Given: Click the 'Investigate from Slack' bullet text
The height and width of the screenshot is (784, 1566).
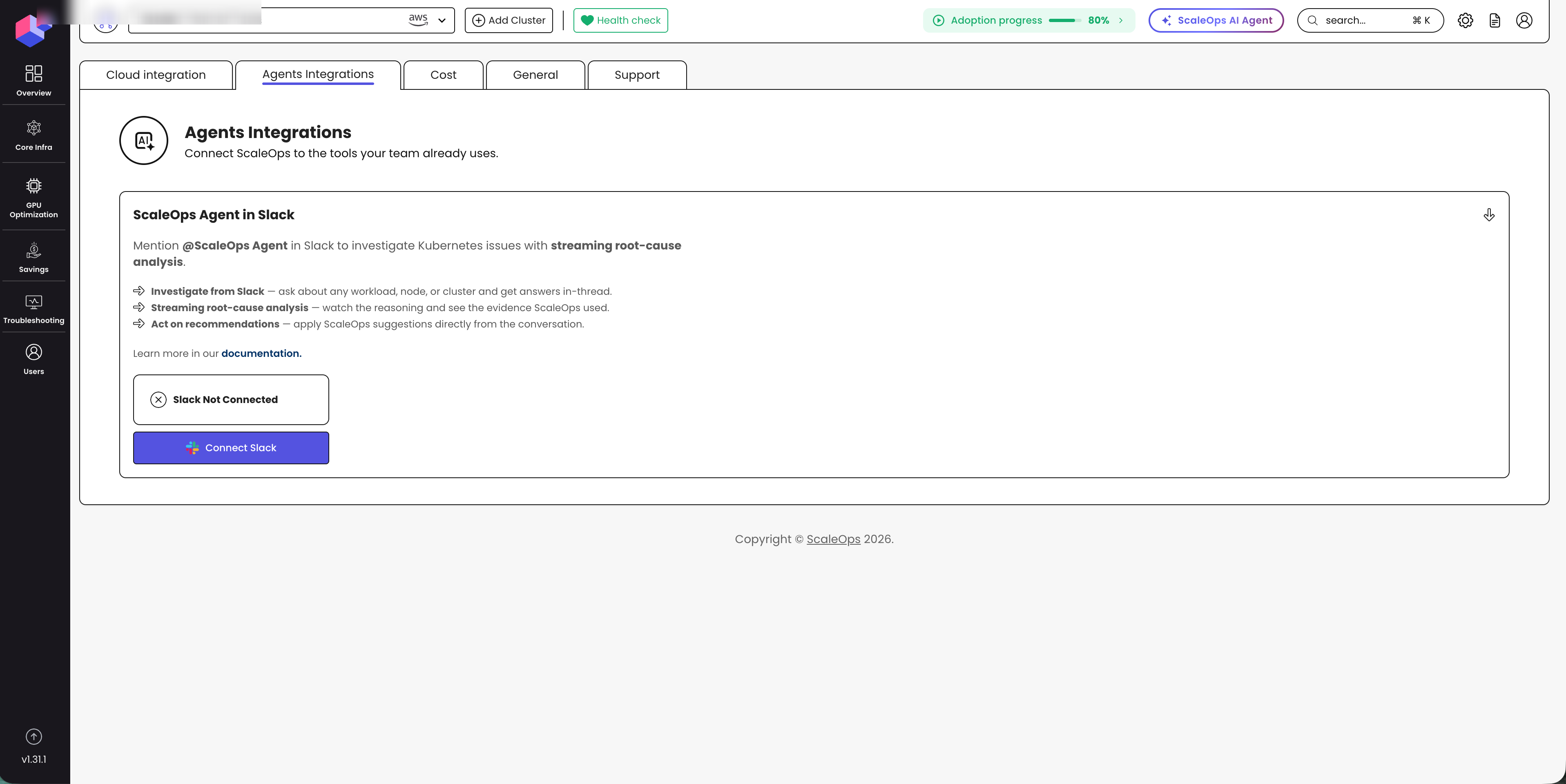Looking at the screenshot, I should (207, 292).
